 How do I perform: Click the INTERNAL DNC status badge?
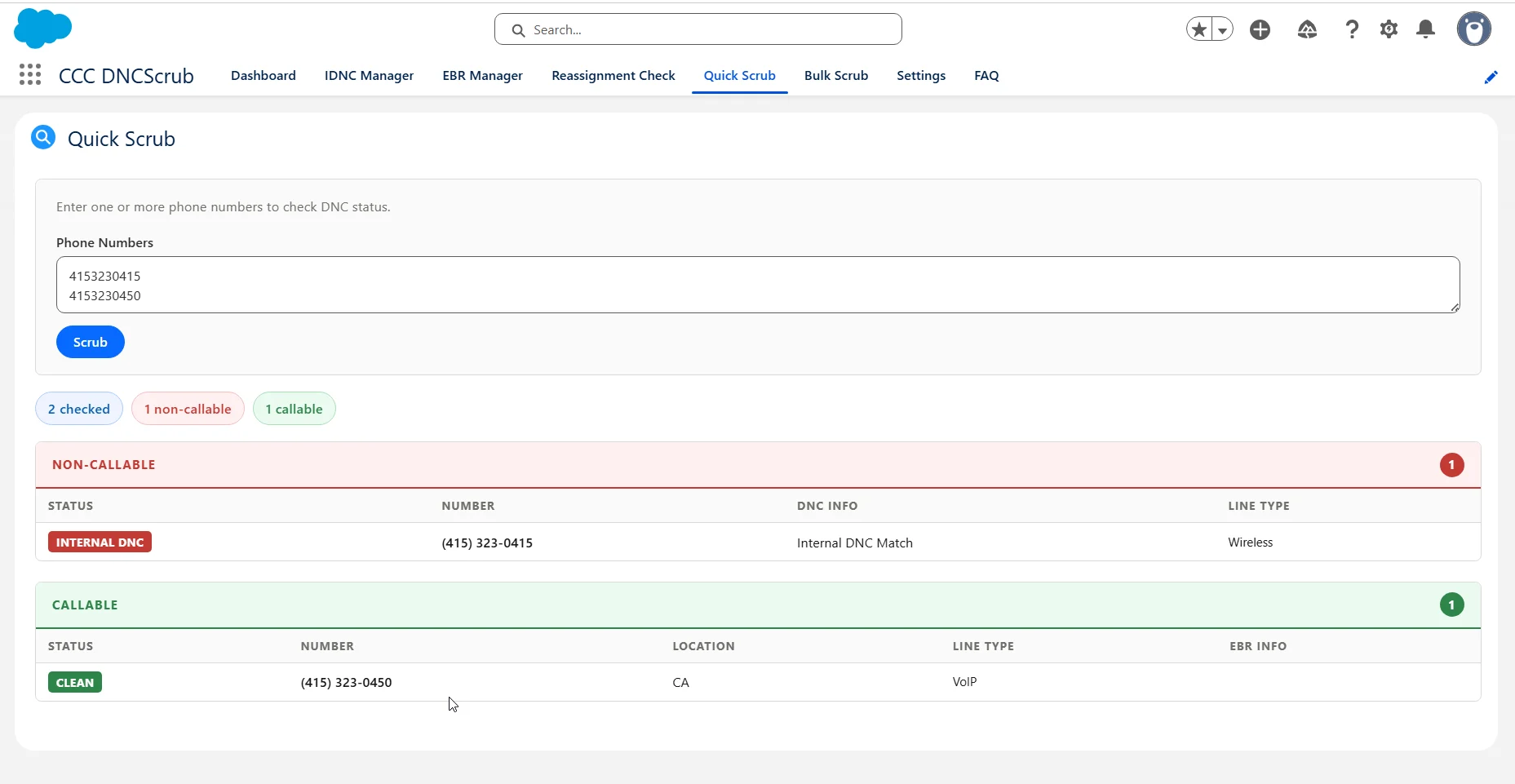point(100,543)
